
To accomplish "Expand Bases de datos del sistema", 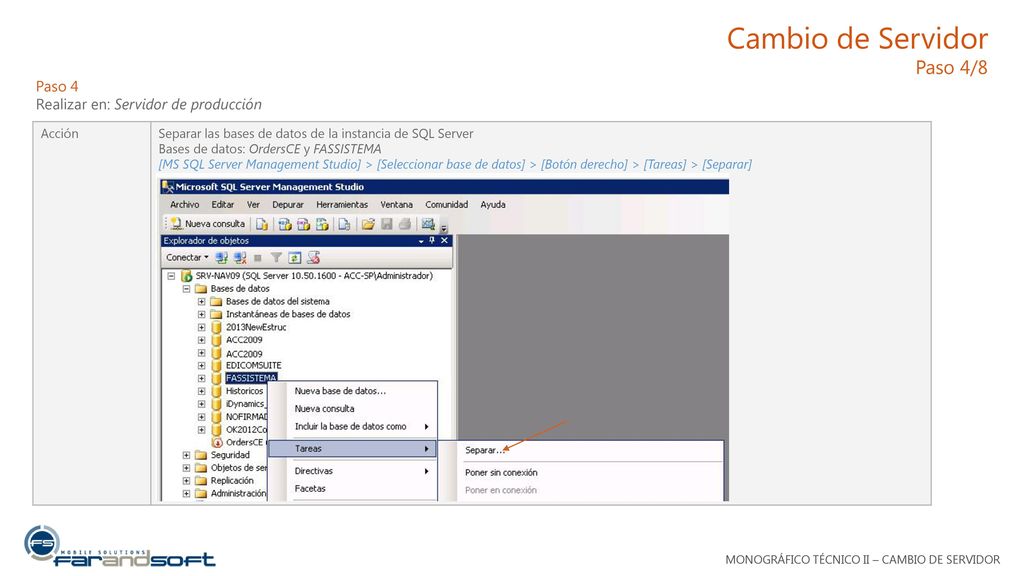I will pos(201,302).
